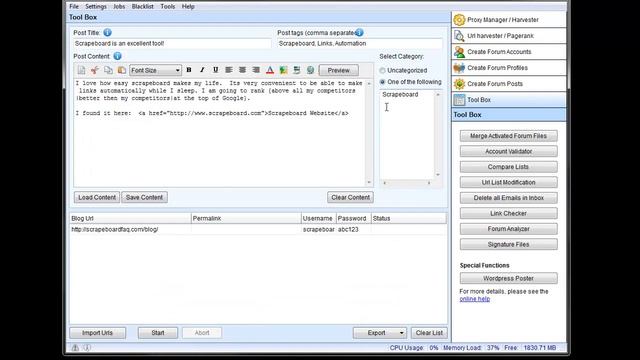
Task: Click the Url harvester / Pagerank icon
Action: tap(459, 36)
